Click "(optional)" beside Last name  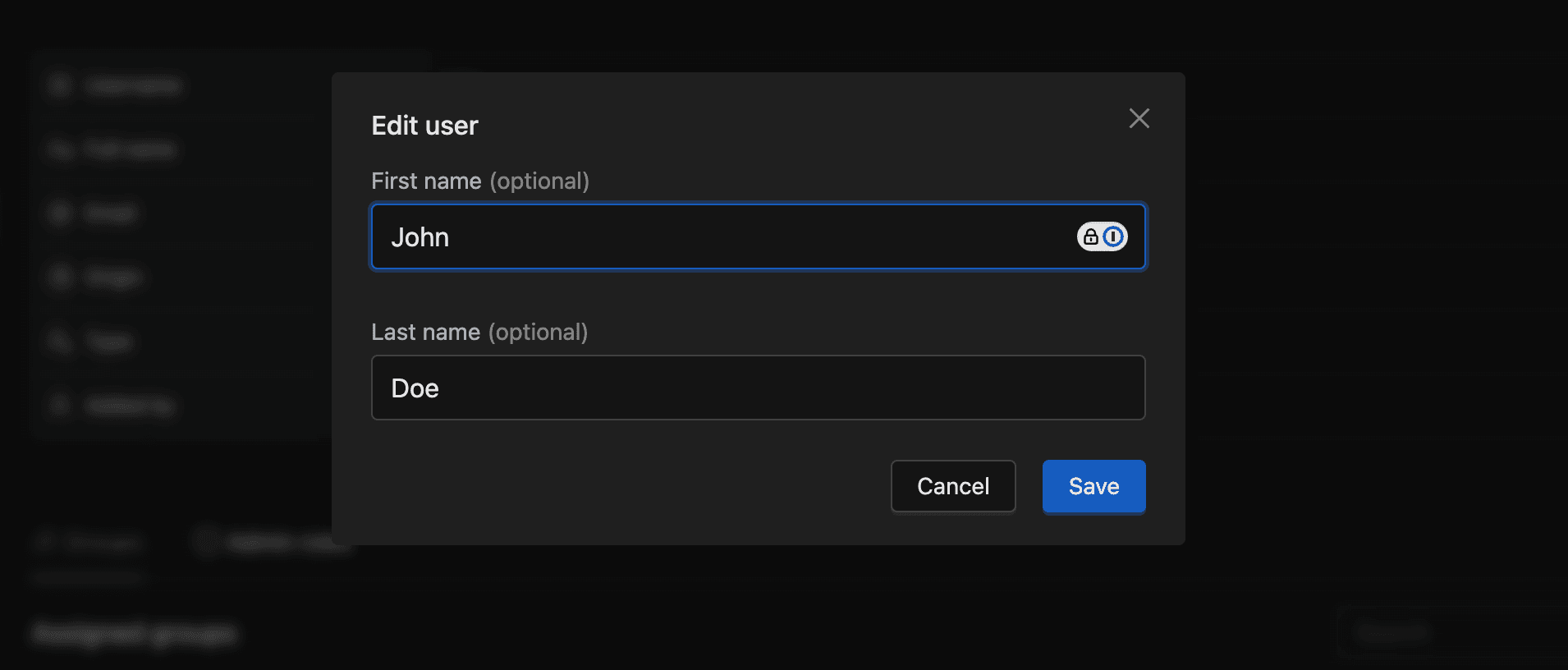(538, 332)
